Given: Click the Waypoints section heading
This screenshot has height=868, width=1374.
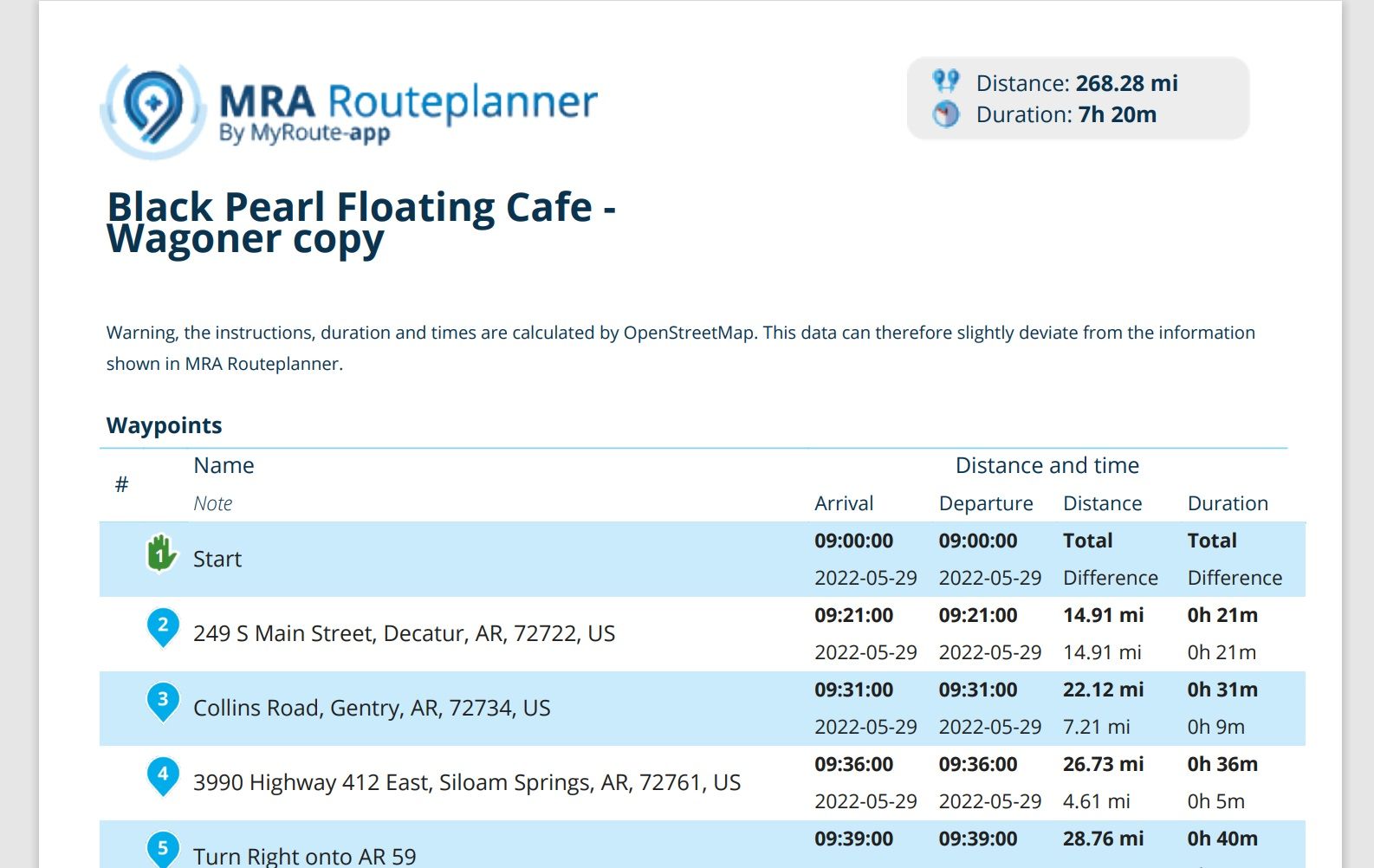Looking at the screenshot, I should pos(165,425).
